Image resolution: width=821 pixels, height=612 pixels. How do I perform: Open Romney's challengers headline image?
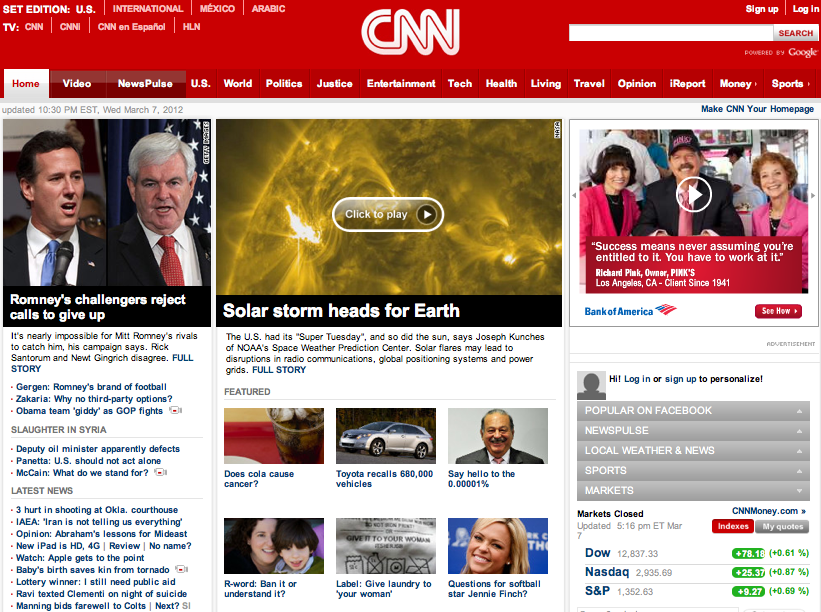pyautogui.click(x=107, y=203)
